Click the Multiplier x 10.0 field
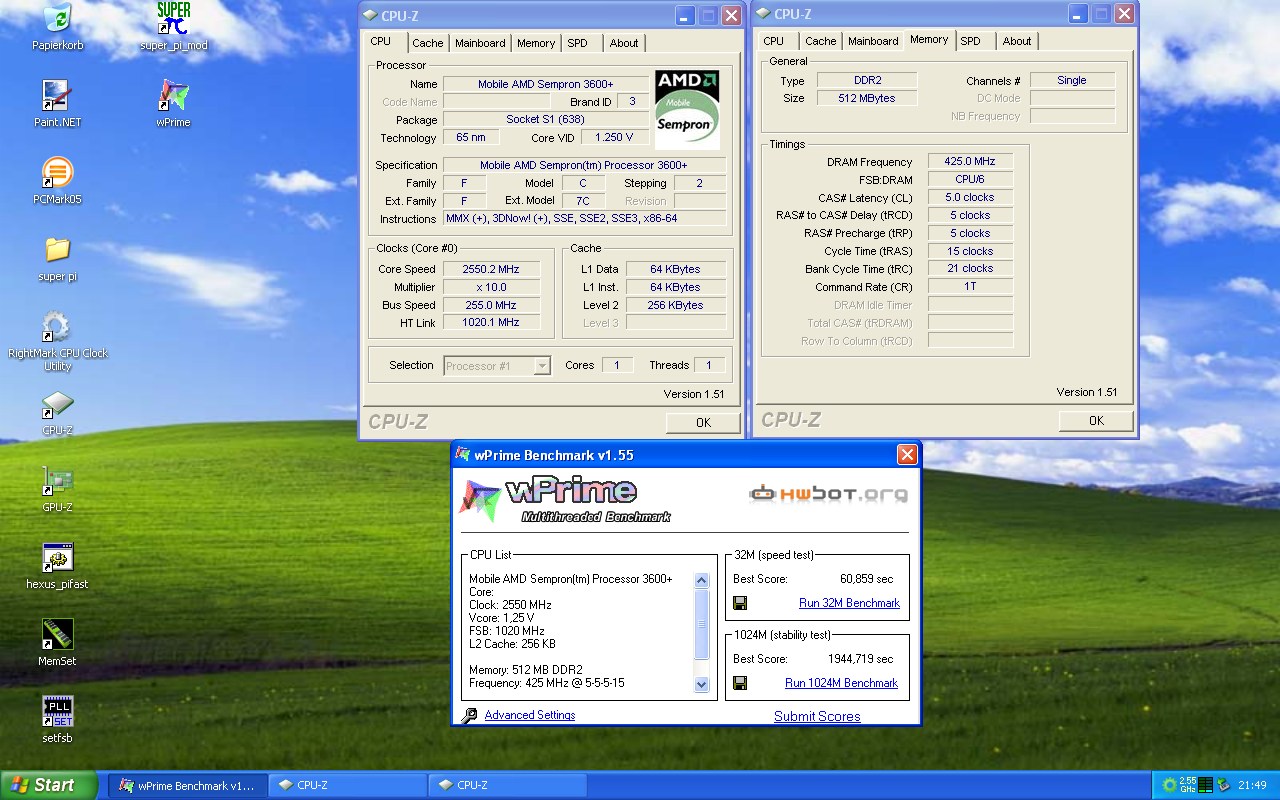This screenshot has width=1280, height=800. click(491, 287)
